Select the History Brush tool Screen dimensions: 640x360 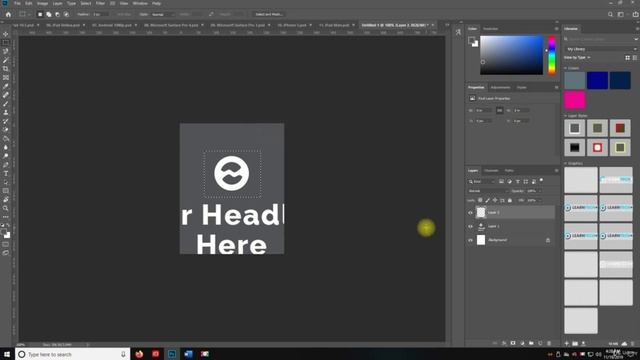[x=6, y=121]
